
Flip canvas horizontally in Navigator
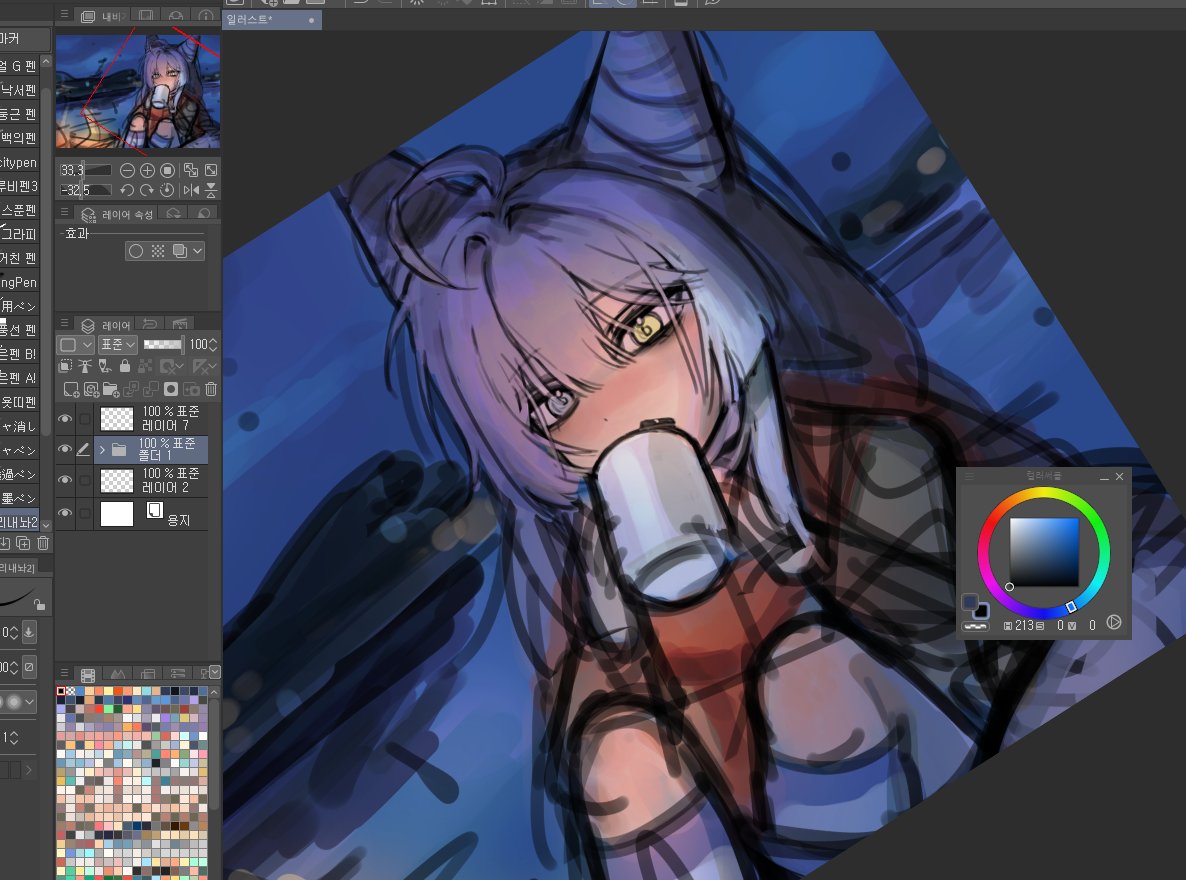tap(191, 190)
